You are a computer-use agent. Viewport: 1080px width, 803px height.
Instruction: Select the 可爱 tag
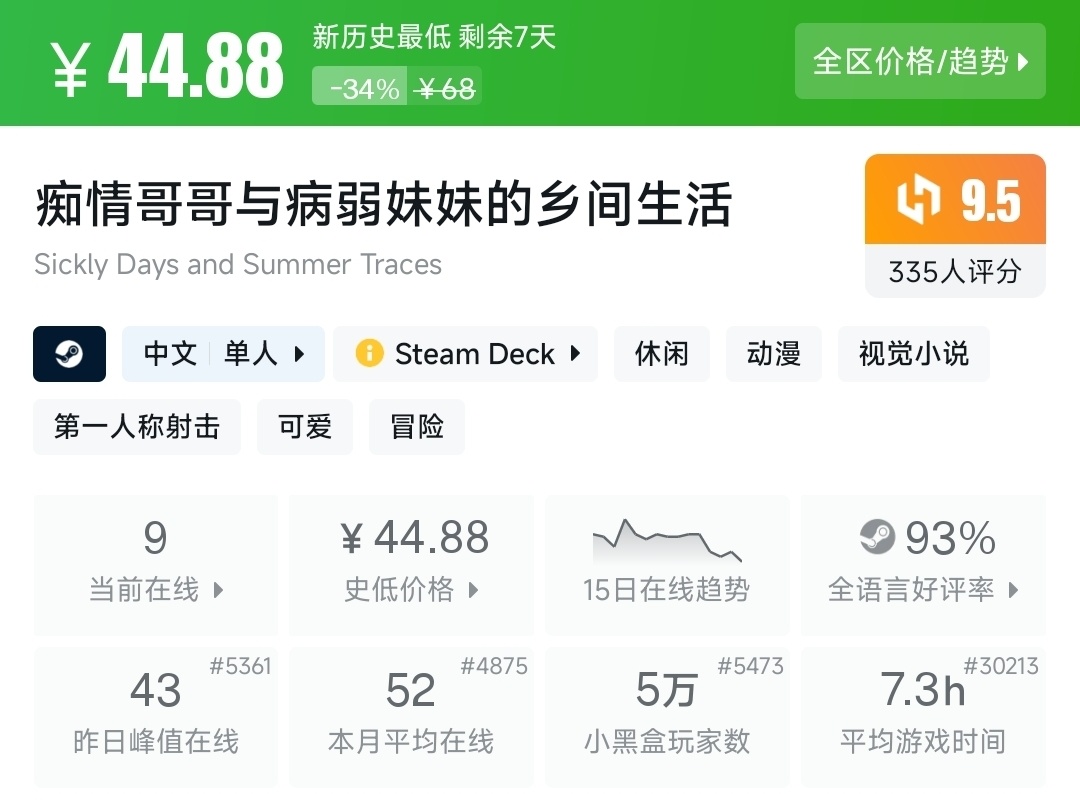305,427
